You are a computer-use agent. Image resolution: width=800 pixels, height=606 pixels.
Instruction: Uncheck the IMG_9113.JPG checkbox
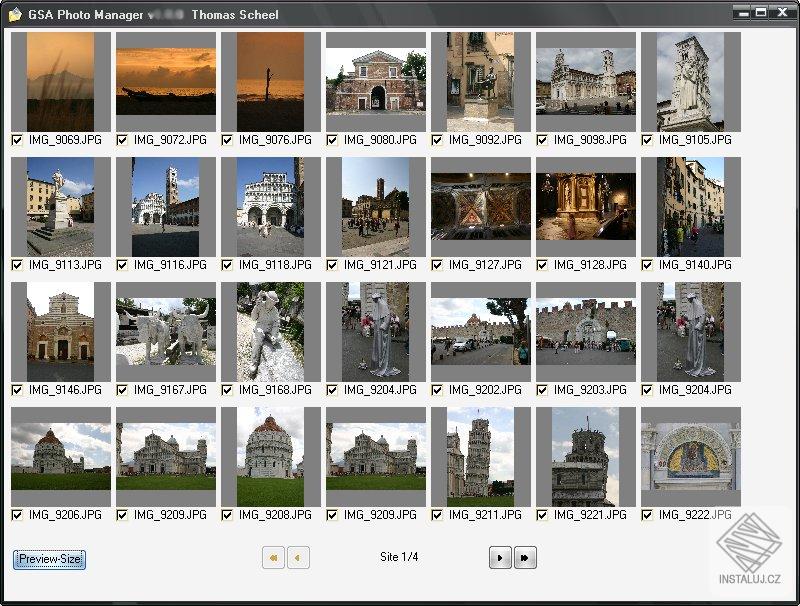point(17,265)
